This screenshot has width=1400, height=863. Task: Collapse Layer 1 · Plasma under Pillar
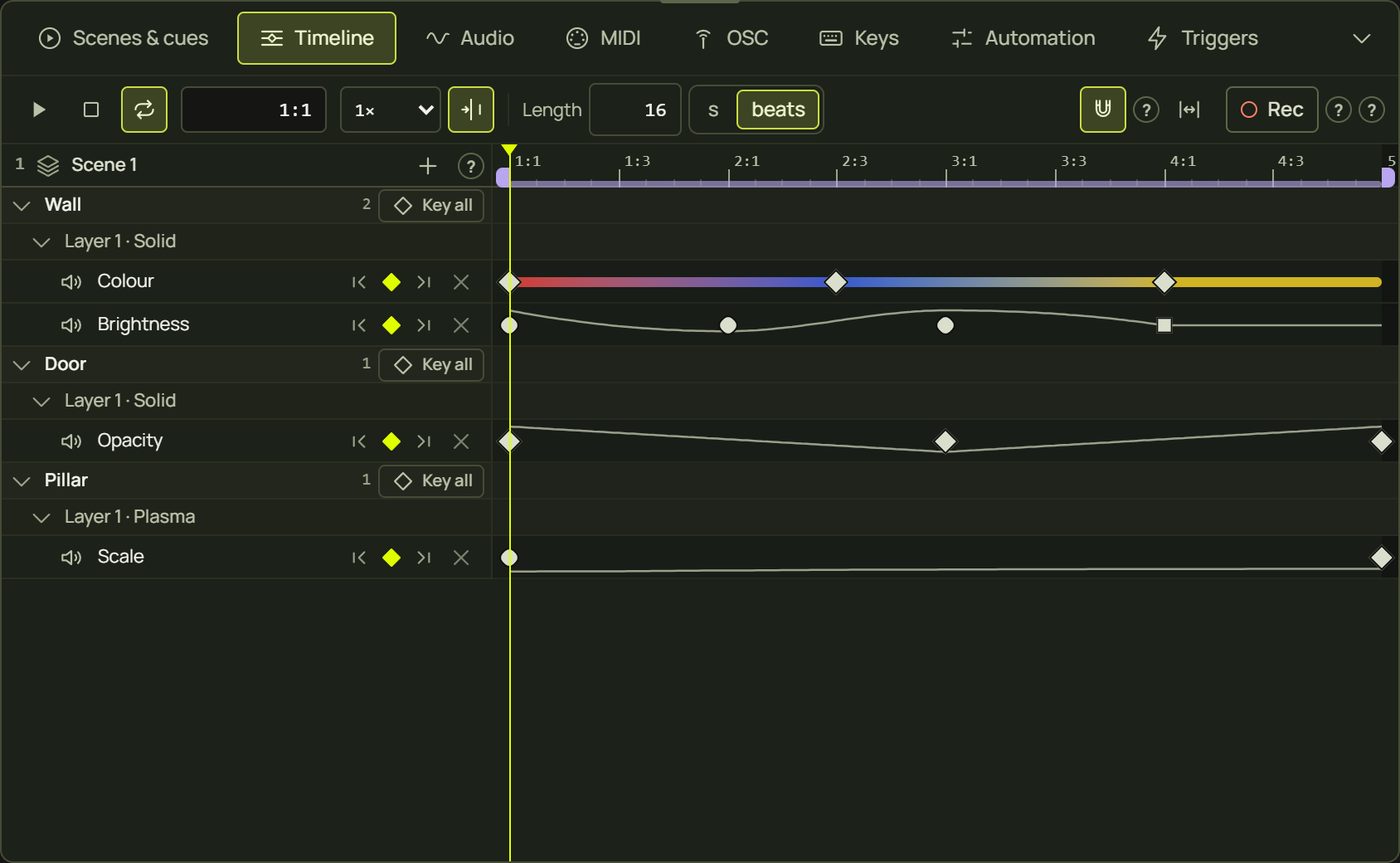pos(41,517)
